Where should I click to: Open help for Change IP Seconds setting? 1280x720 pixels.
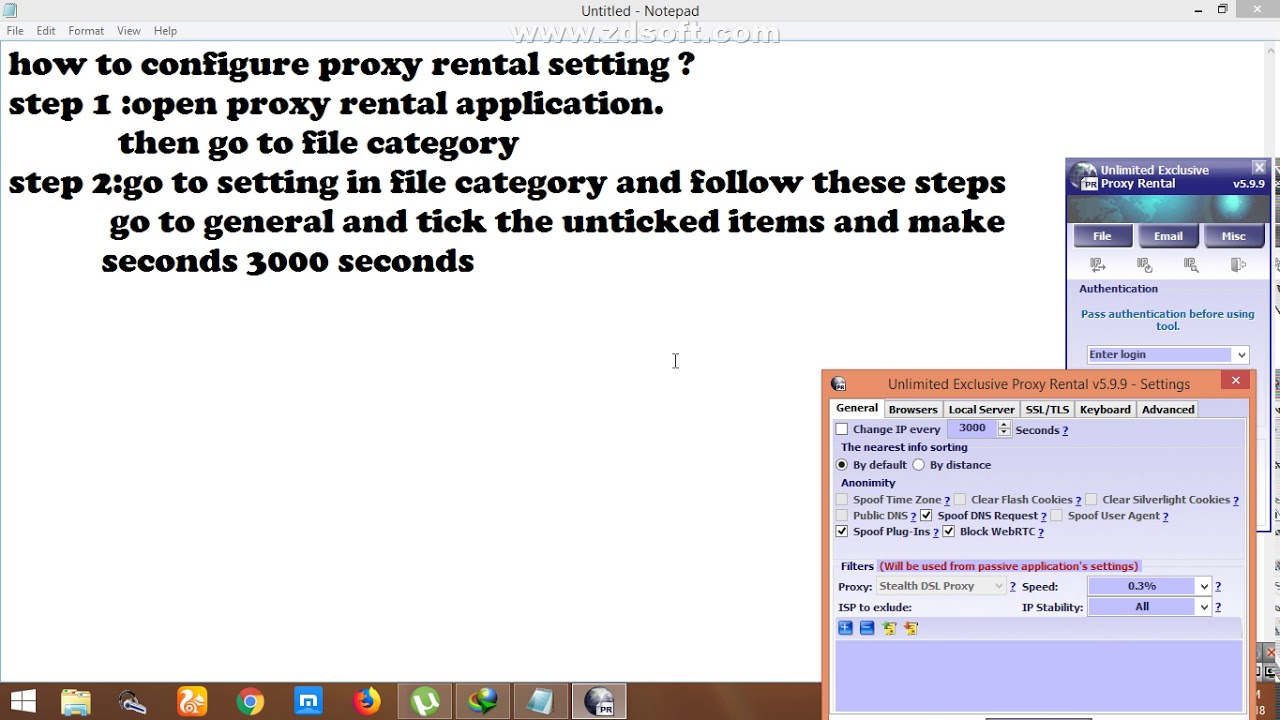[x=1065, y=430]
